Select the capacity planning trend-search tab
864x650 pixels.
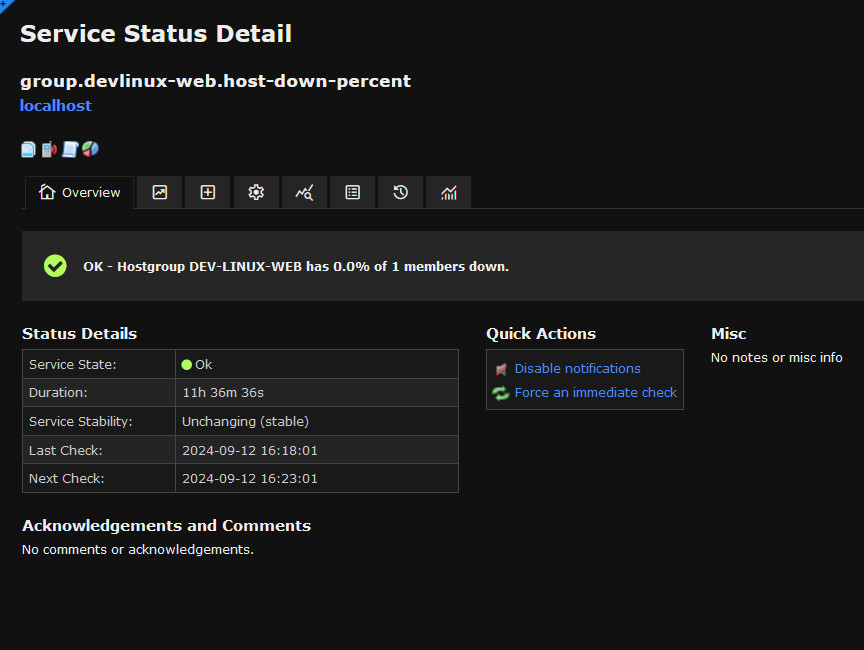point(304,192)
